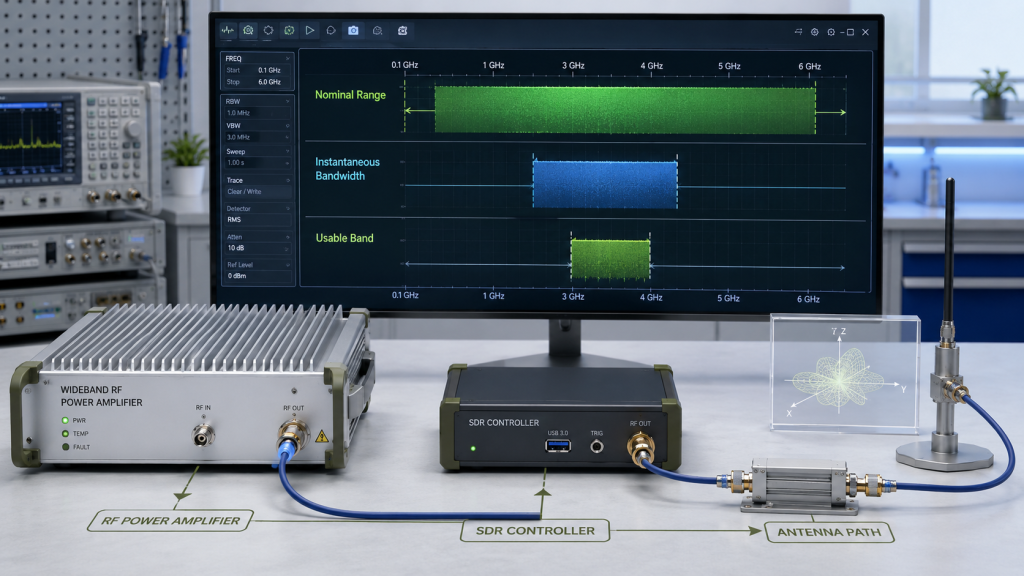Screen dimensions: 1024x576
Task: Maximize the analyzer window
Action: (850, 32)
